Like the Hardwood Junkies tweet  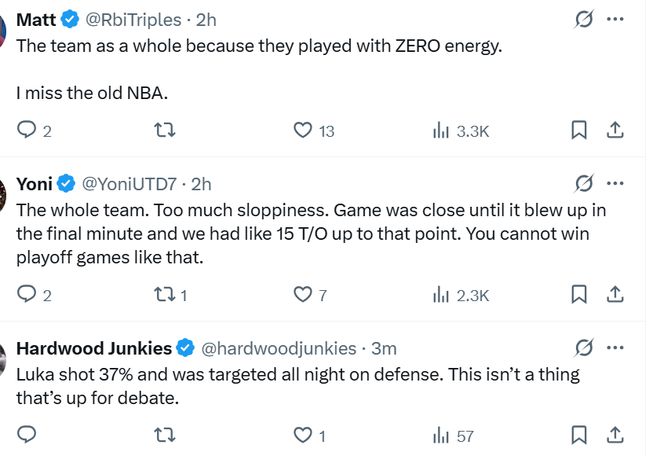(302, 435)
